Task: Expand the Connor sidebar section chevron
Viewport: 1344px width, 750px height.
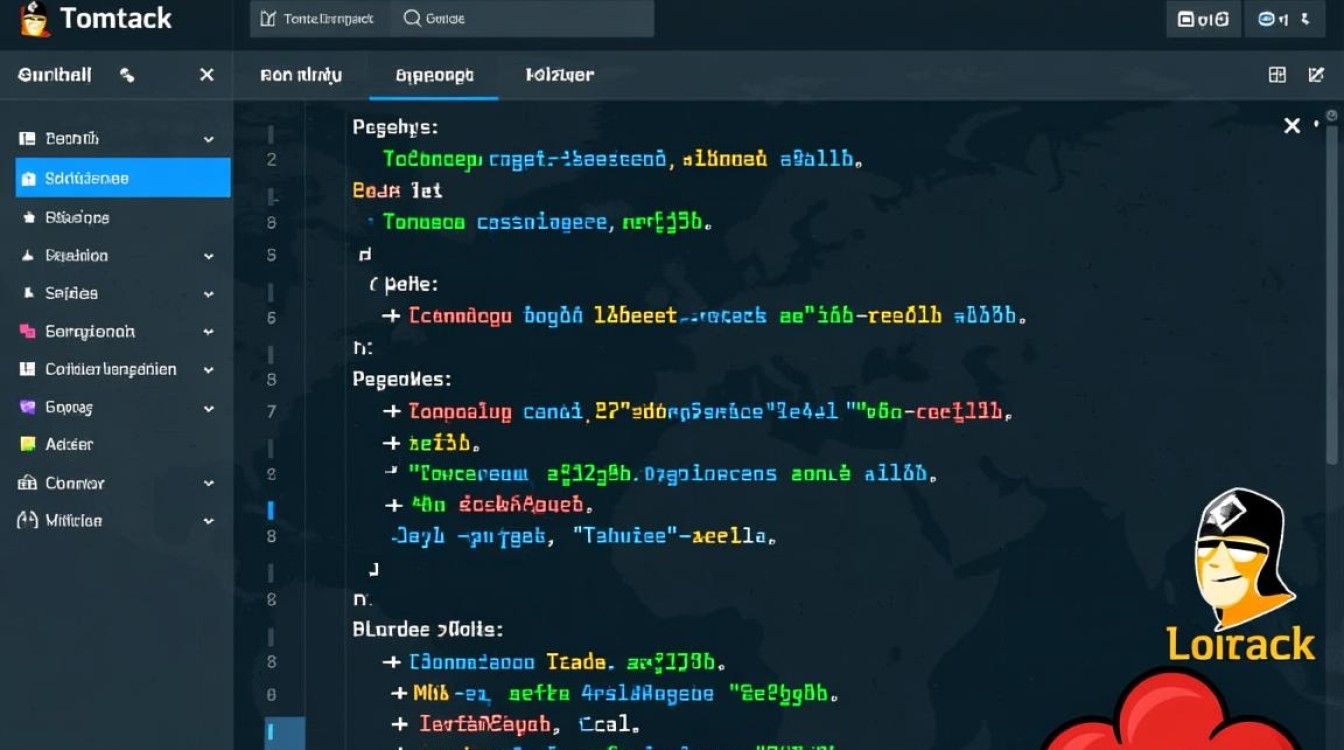Action: click(x=209, y=484)
